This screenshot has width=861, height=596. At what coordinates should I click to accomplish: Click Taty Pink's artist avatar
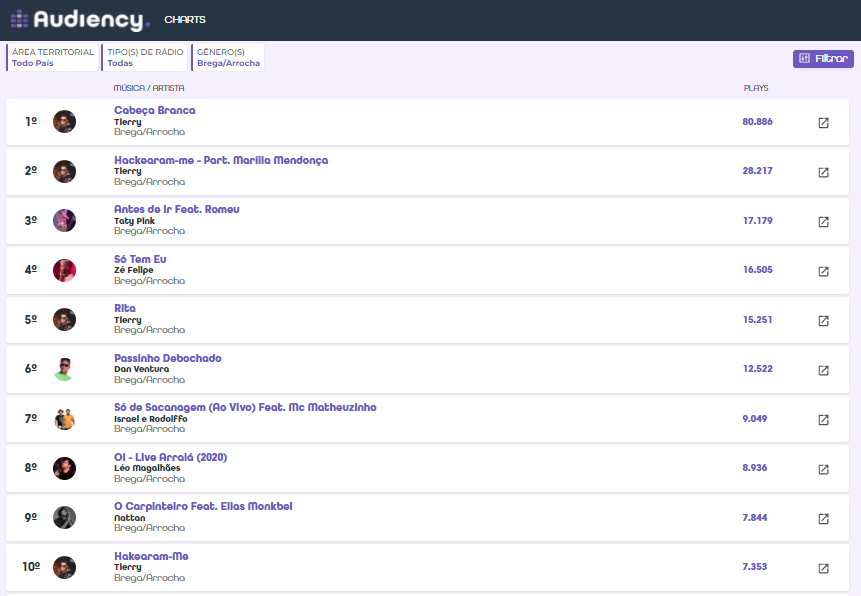coord(64,221)
